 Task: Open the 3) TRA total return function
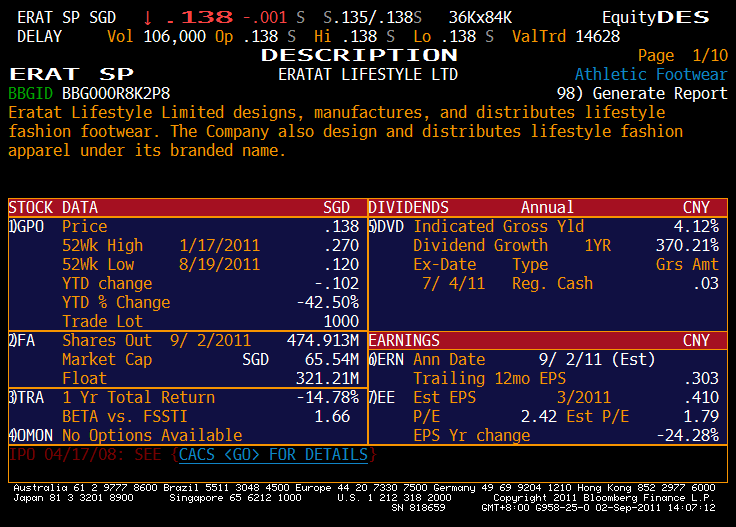[x=26, y=398]
